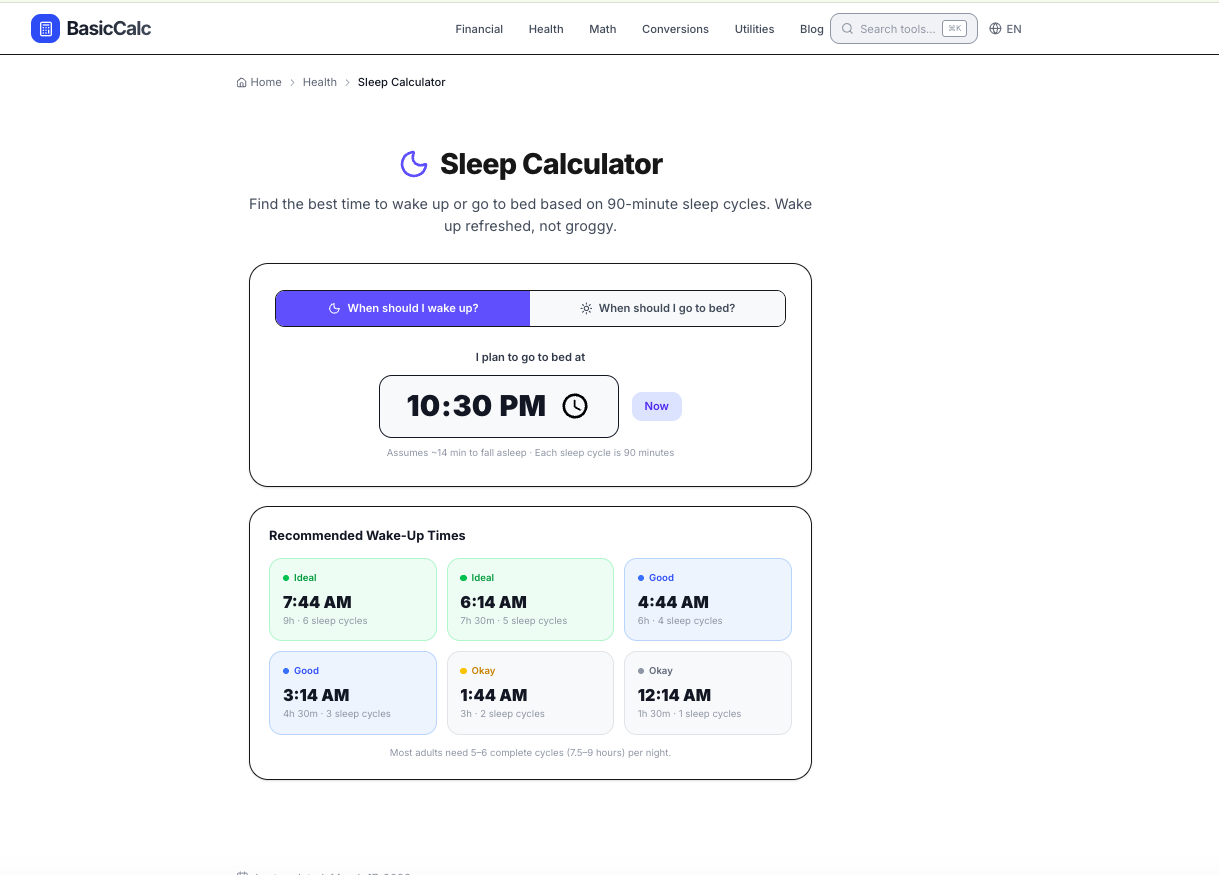
Task: Activate 'When should I wake up?' mode
Action: point(402,308)
